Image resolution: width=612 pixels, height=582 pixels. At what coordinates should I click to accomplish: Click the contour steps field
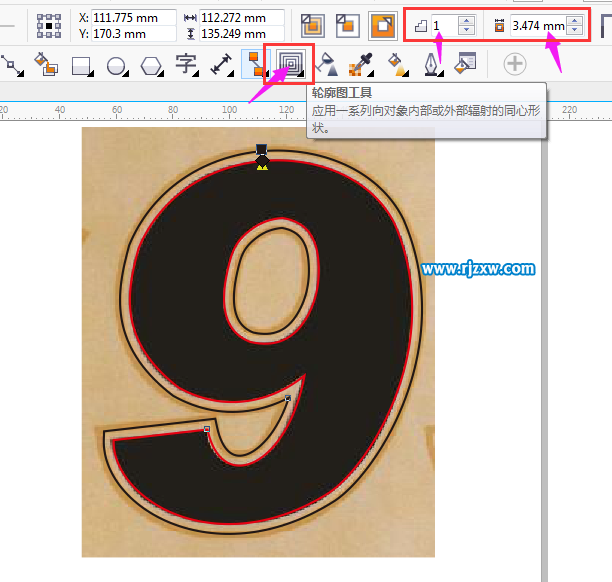(x=445, y=26)
